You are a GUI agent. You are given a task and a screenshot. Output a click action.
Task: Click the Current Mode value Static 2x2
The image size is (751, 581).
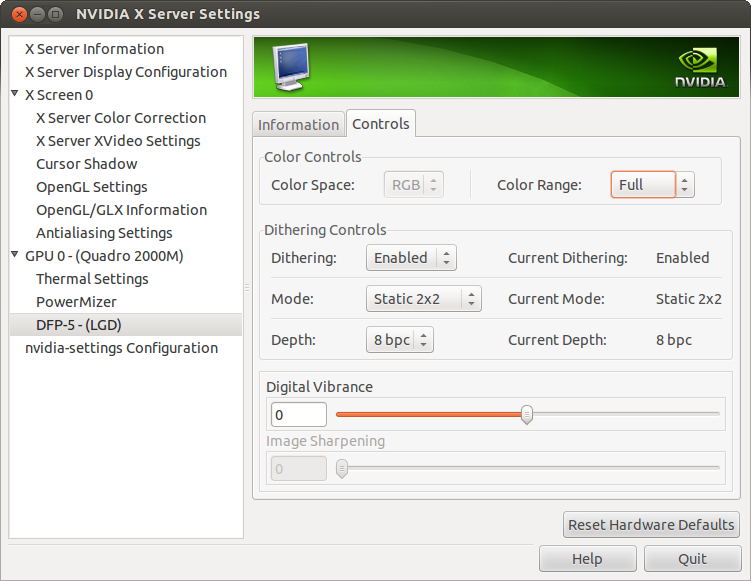tap(689, 299)
